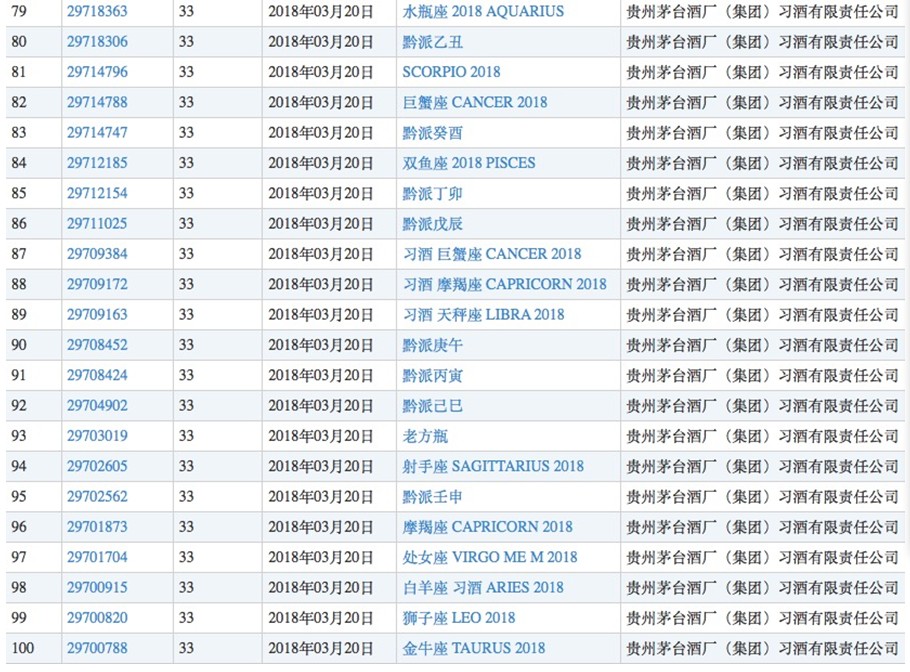Open registration number 29704902
Viewport: 910px width, 672px height.
[x=97, y=405]
